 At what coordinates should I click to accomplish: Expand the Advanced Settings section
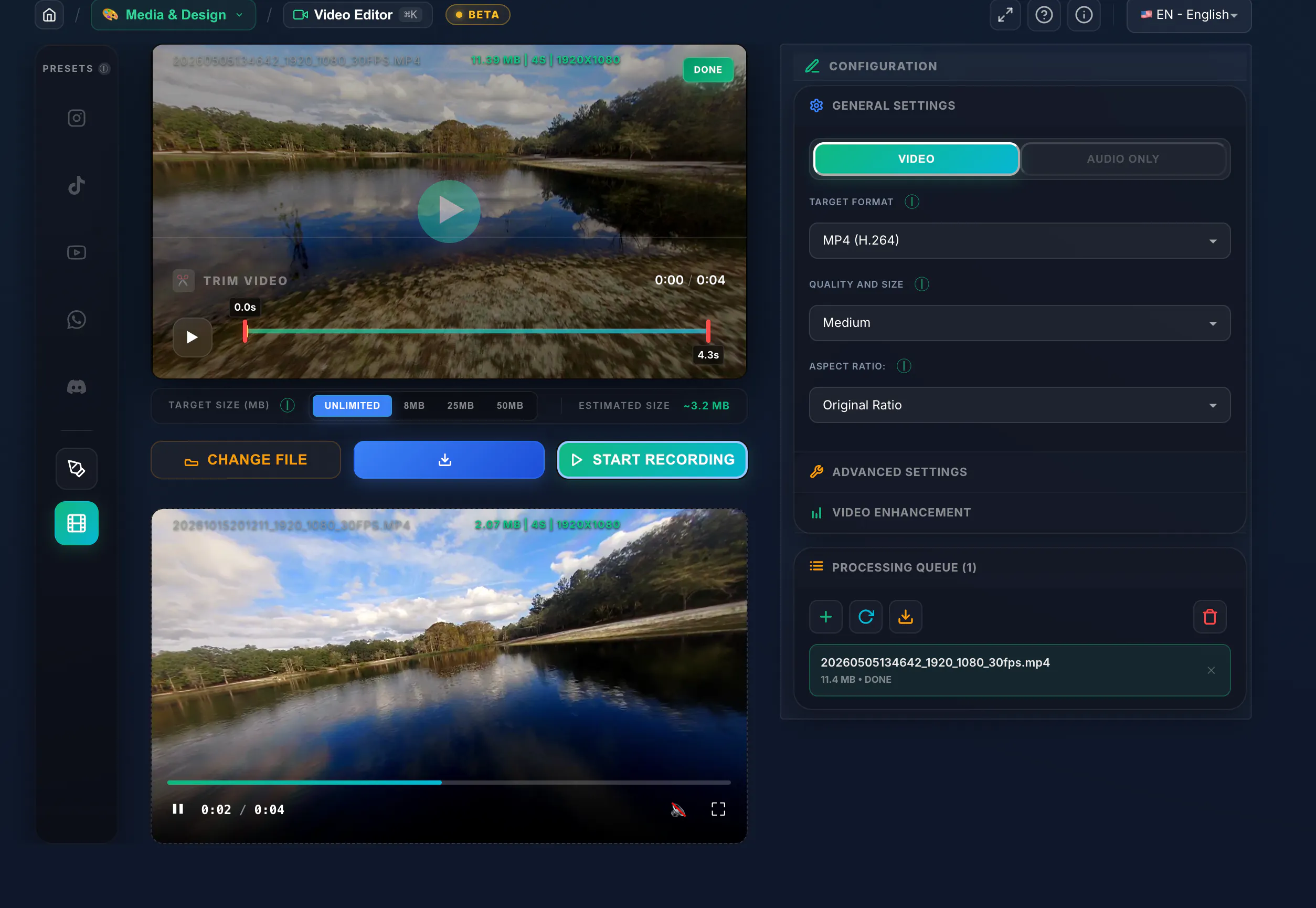[x=1019, y=472]
